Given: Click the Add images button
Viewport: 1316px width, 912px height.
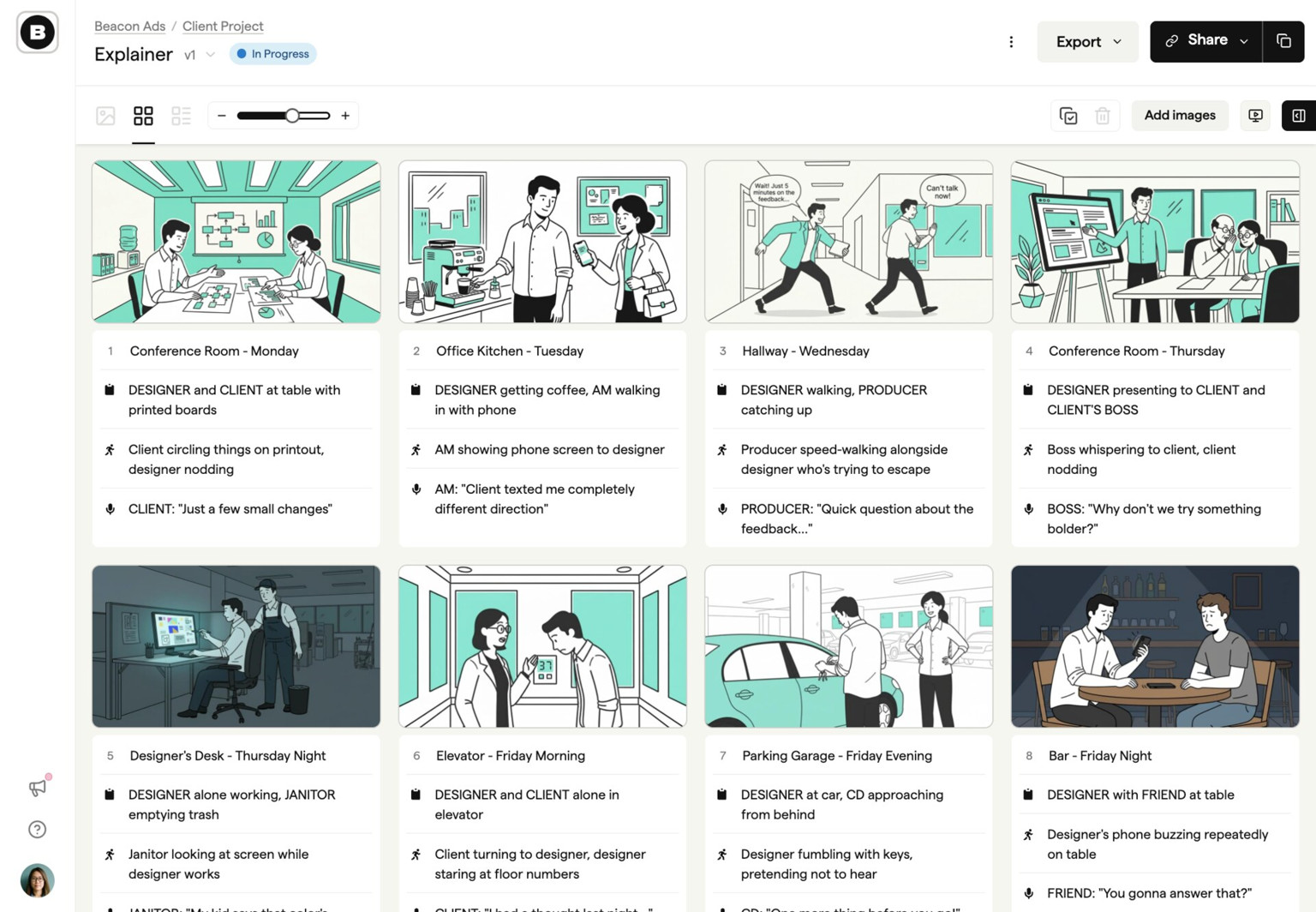Looking at the screenshot, I should click(1180, 115).
